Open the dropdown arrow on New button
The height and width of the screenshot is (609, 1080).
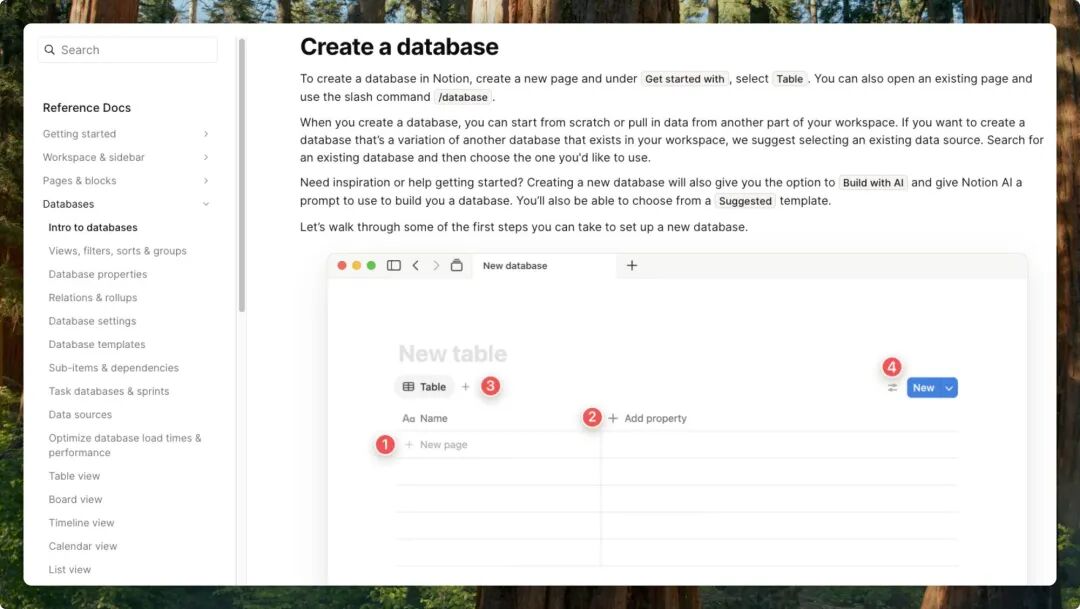[949, 388]
